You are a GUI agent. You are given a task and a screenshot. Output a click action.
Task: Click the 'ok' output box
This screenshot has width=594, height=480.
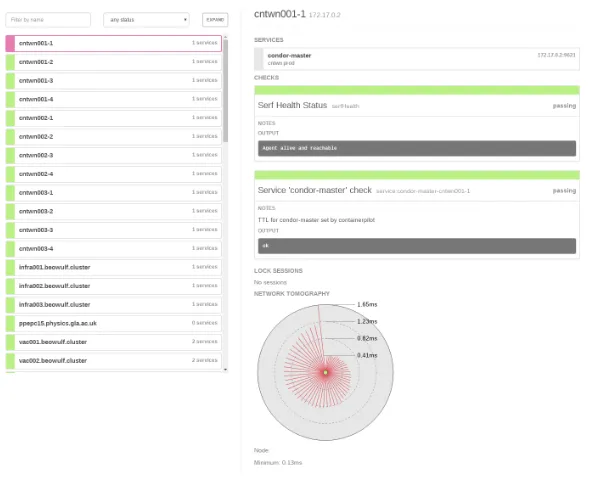pos(417,246)
